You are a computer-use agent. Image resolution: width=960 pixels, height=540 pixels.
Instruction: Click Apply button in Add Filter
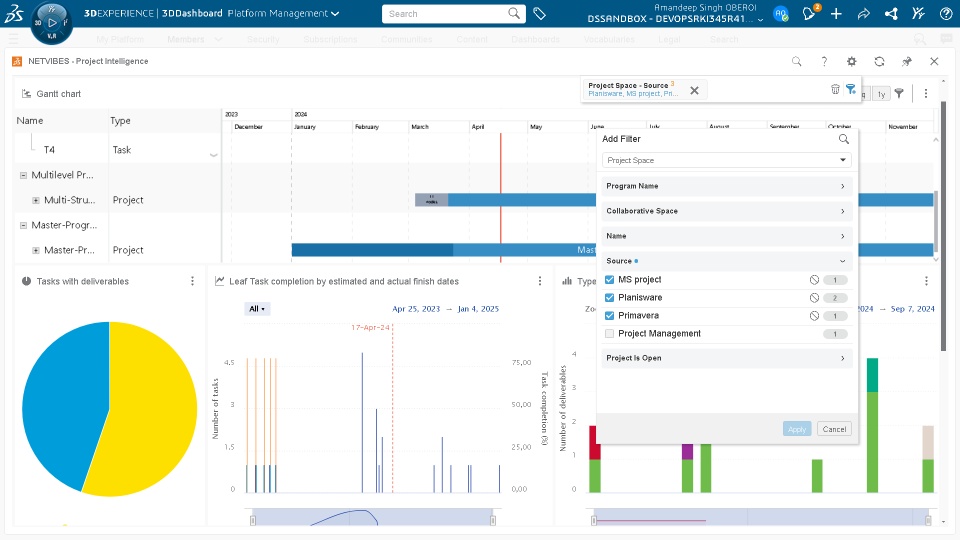coord(797,429)
